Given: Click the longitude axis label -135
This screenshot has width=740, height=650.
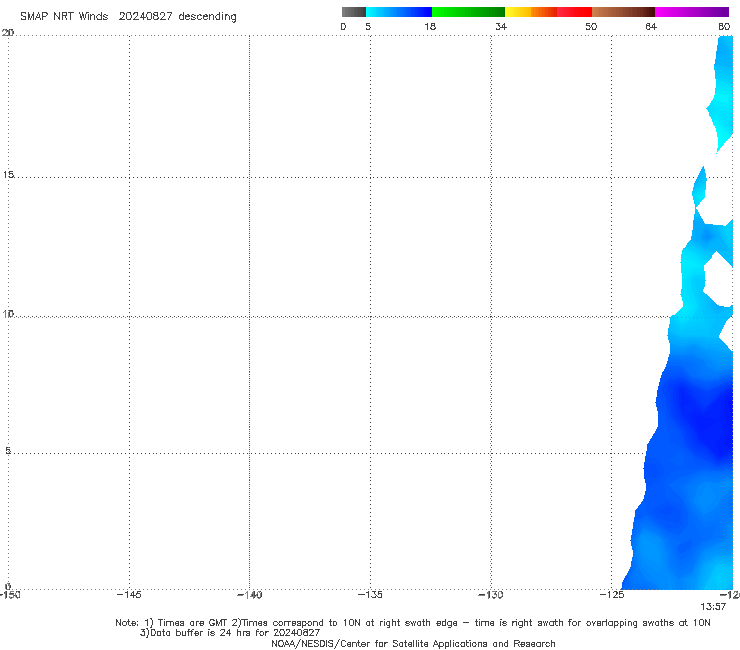Looking at the screenshot, I should coord(370,595).
